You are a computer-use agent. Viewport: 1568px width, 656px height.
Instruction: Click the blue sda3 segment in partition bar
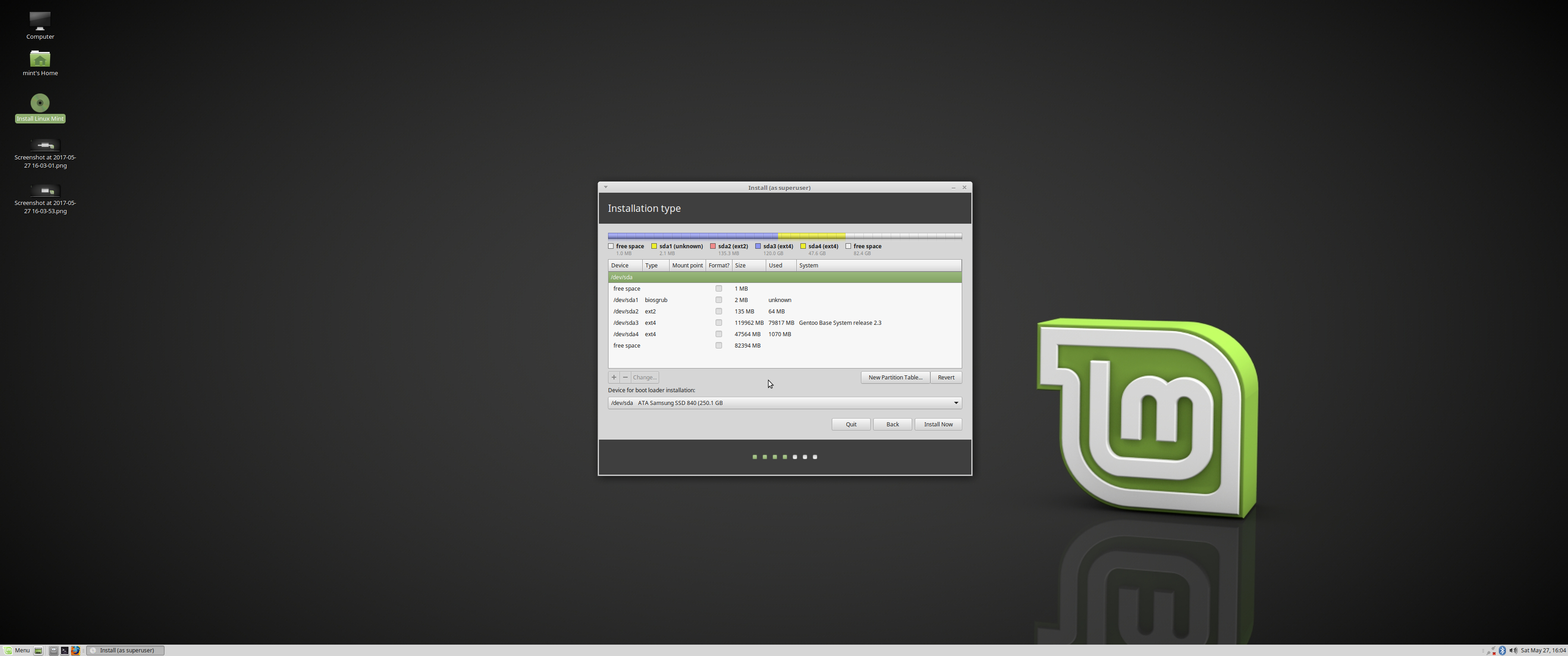tap(693, 236)
